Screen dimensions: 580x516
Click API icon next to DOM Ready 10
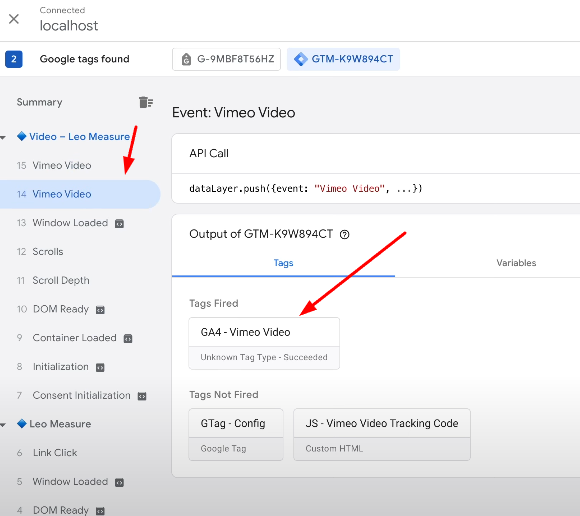(100, 310)
